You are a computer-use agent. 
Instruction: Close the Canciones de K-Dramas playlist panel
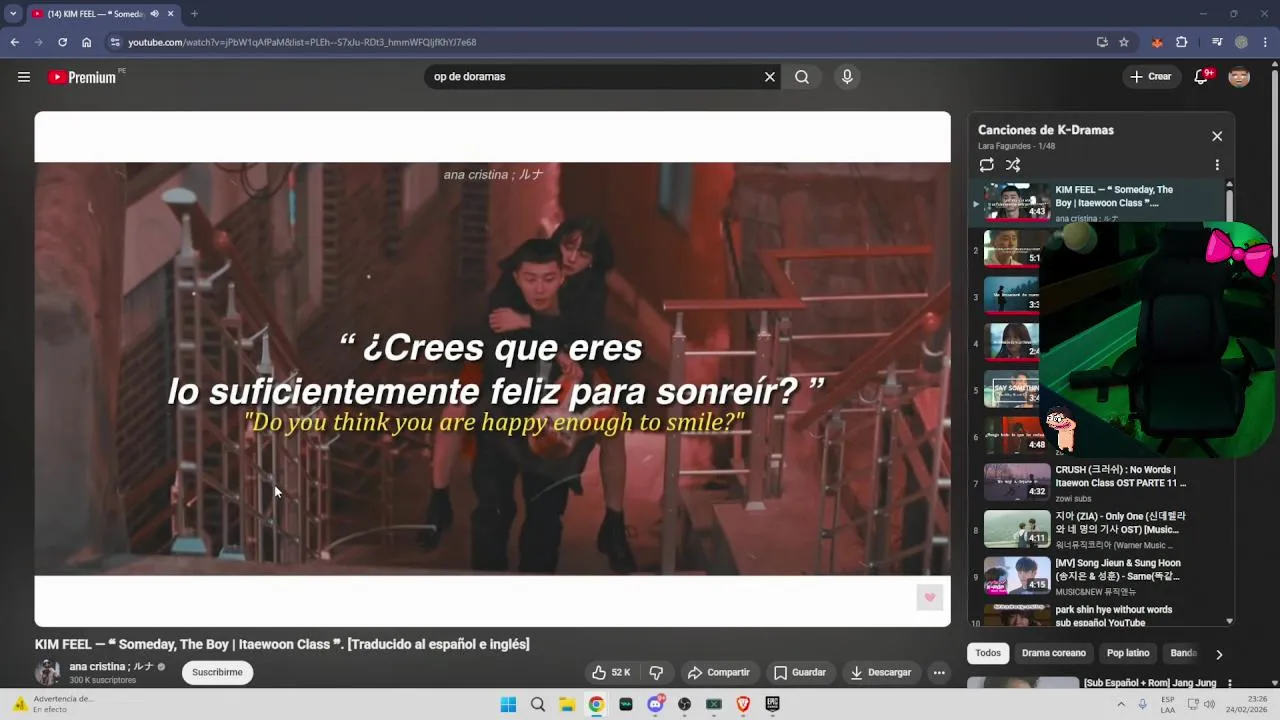1217,136
